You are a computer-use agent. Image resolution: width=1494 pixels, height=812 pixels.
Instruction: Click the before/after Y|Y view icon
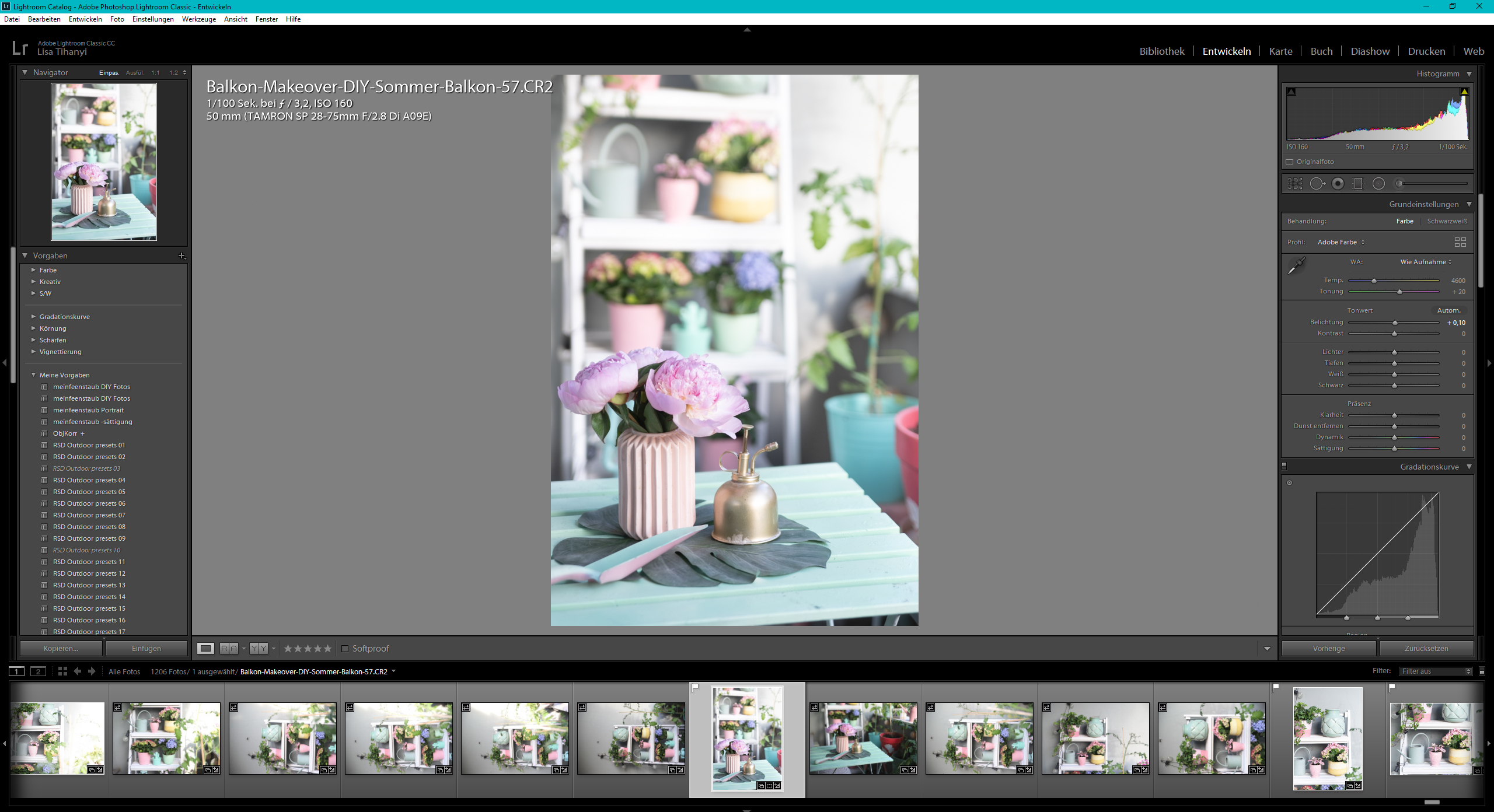click(x=258, y=649)
